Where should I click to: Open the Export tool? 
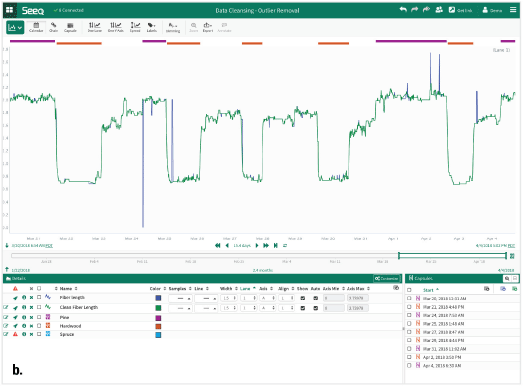207,27
